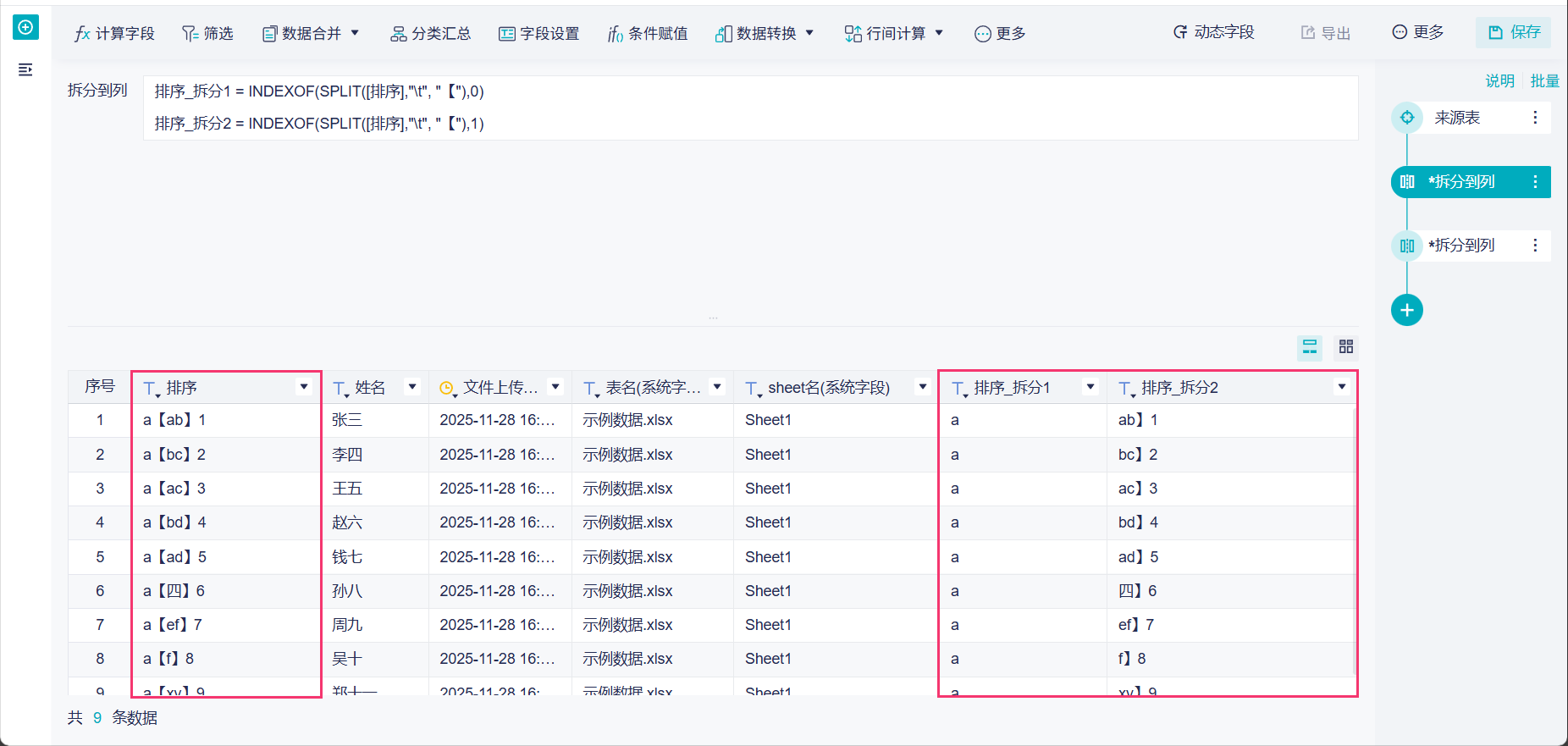The height and width of the screenshot is (746, 1568).
Task: Select cell 赵六 in 姓名 column
Action: click(375, 522)
